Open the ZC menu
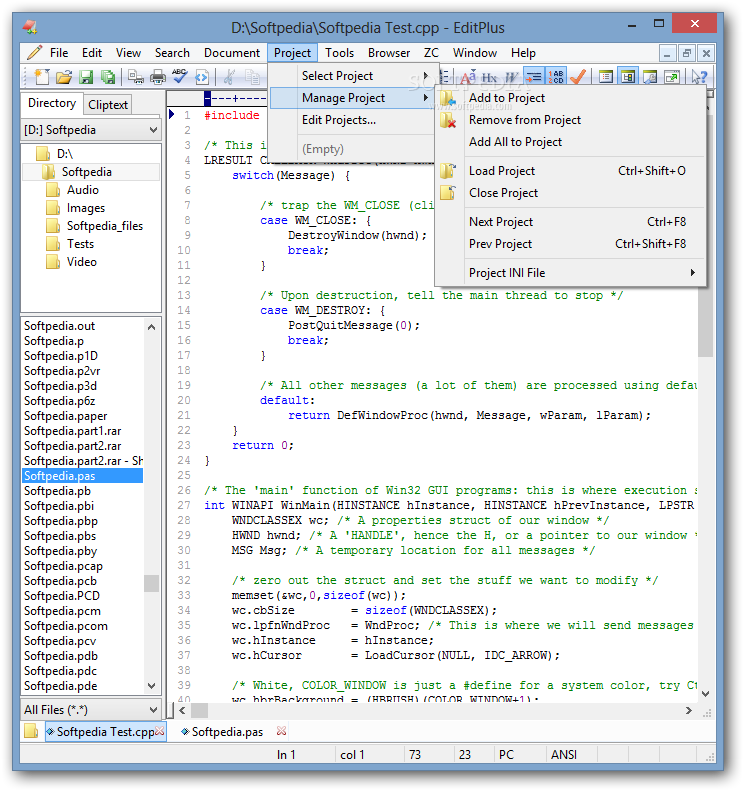The width and height of the screenshot is (744, 791). [431, 53]
